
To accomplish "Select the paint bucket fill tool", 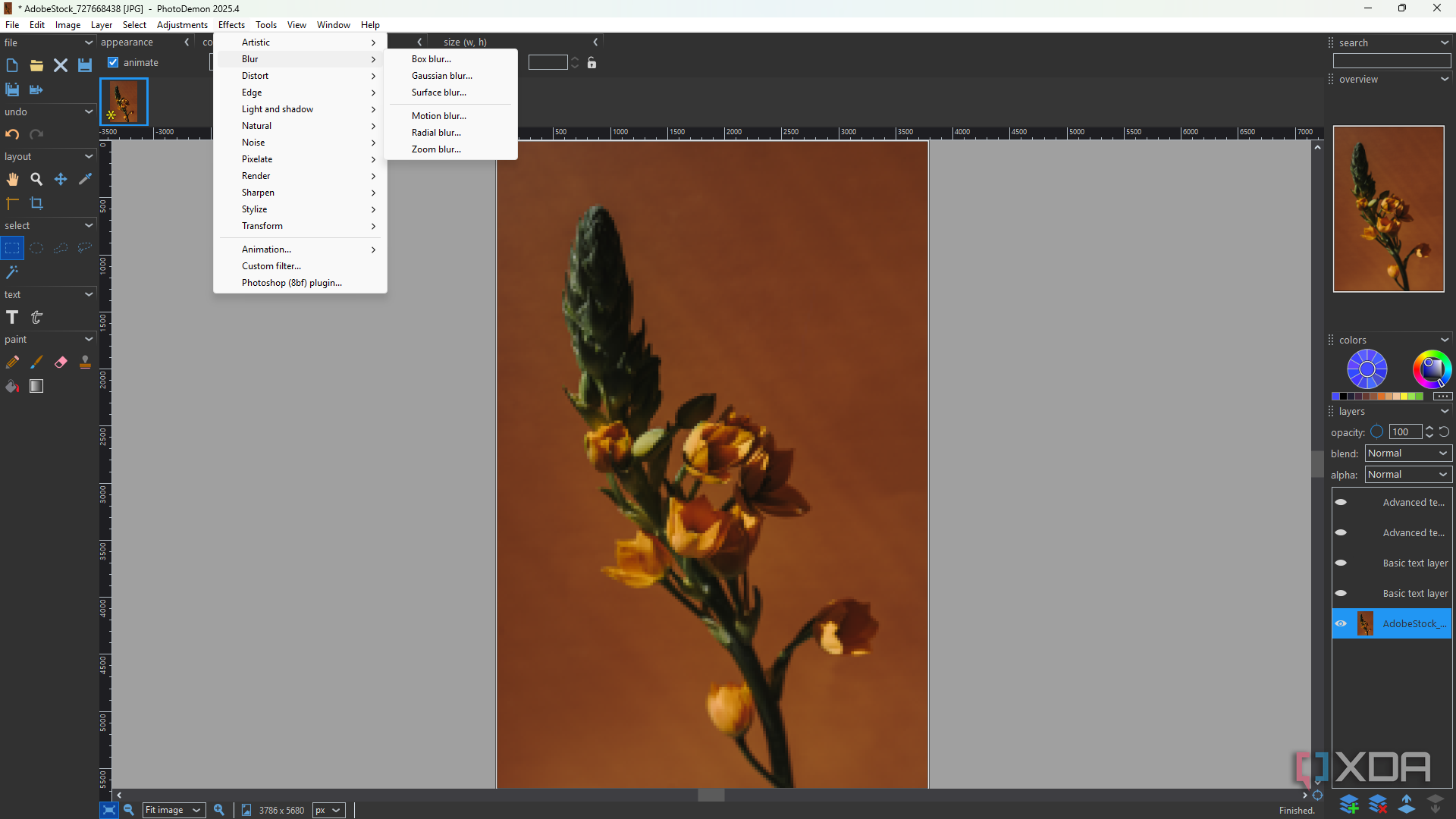I will tap(12, 387).
